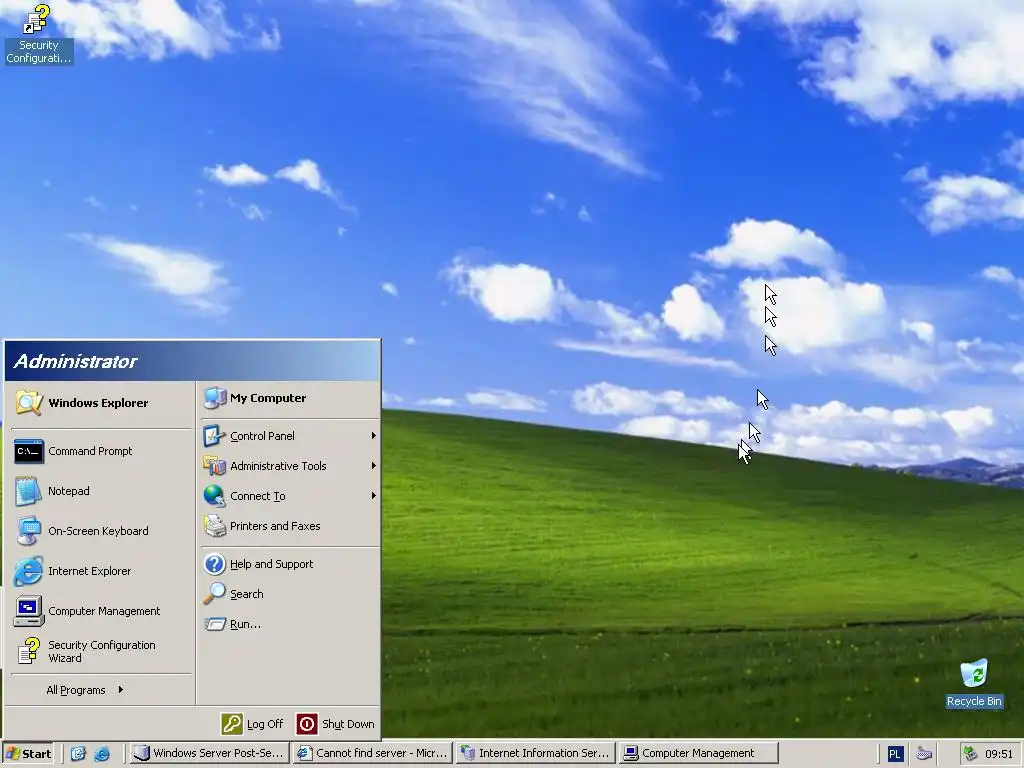The height and width of the screenshot is (768, 1024).
Task: Open My Computer icon in Start menu
Action: [214, 398]
